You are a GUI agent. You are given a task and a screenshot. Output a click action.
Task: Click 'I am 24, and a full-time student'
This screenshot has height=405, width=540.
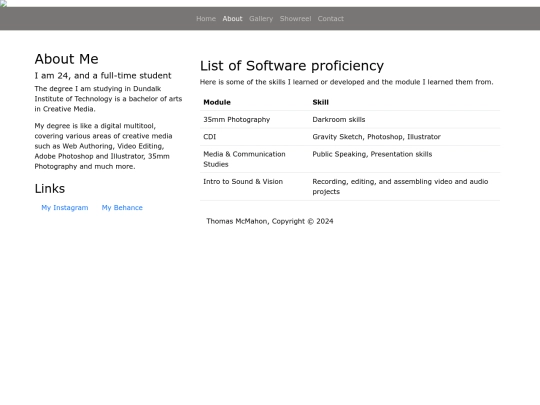pos(103,75)
